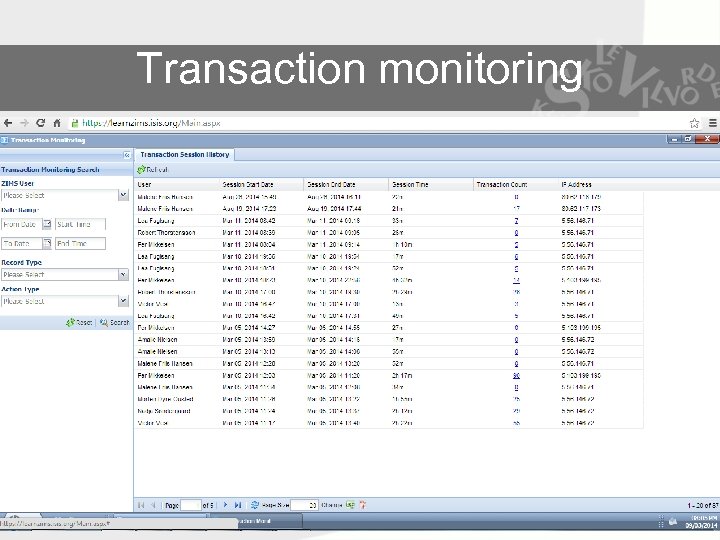Click the pager refresh icon
Screen dimensions: 720x540
tap(255, 505)
